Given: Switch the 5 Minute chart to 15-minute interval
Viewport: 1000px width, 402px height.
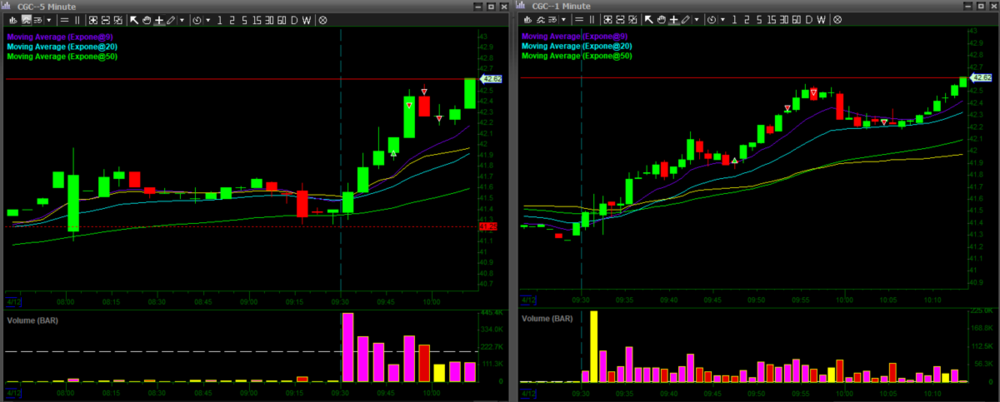Looking at the screenshot, I should tap(256, 20).
